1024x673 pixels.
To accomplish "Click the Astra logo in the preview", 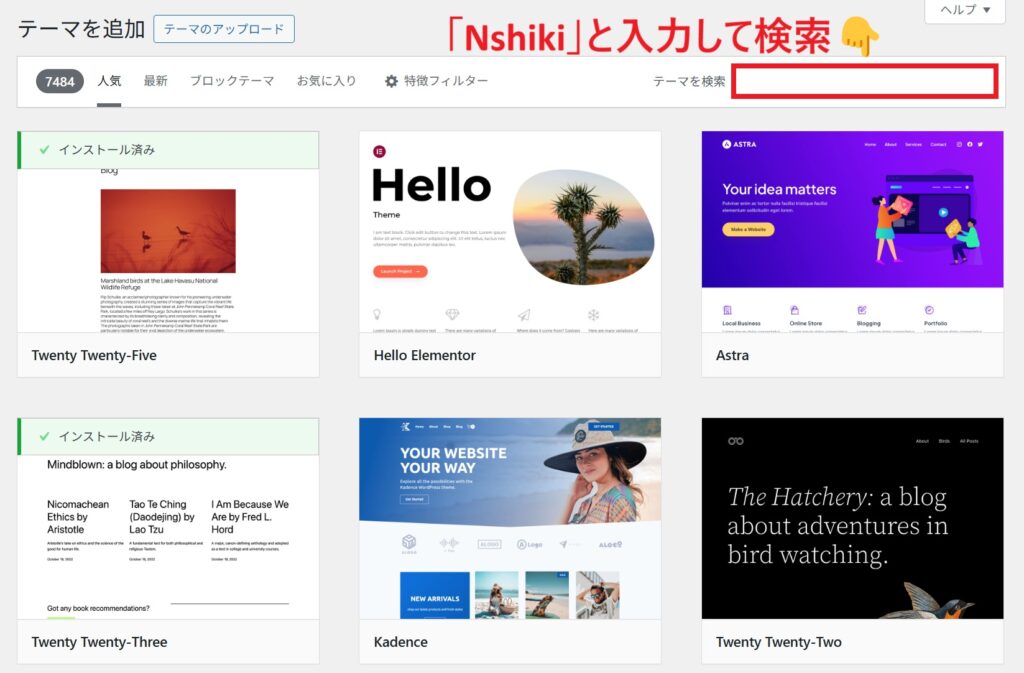I will coord(739,144).
